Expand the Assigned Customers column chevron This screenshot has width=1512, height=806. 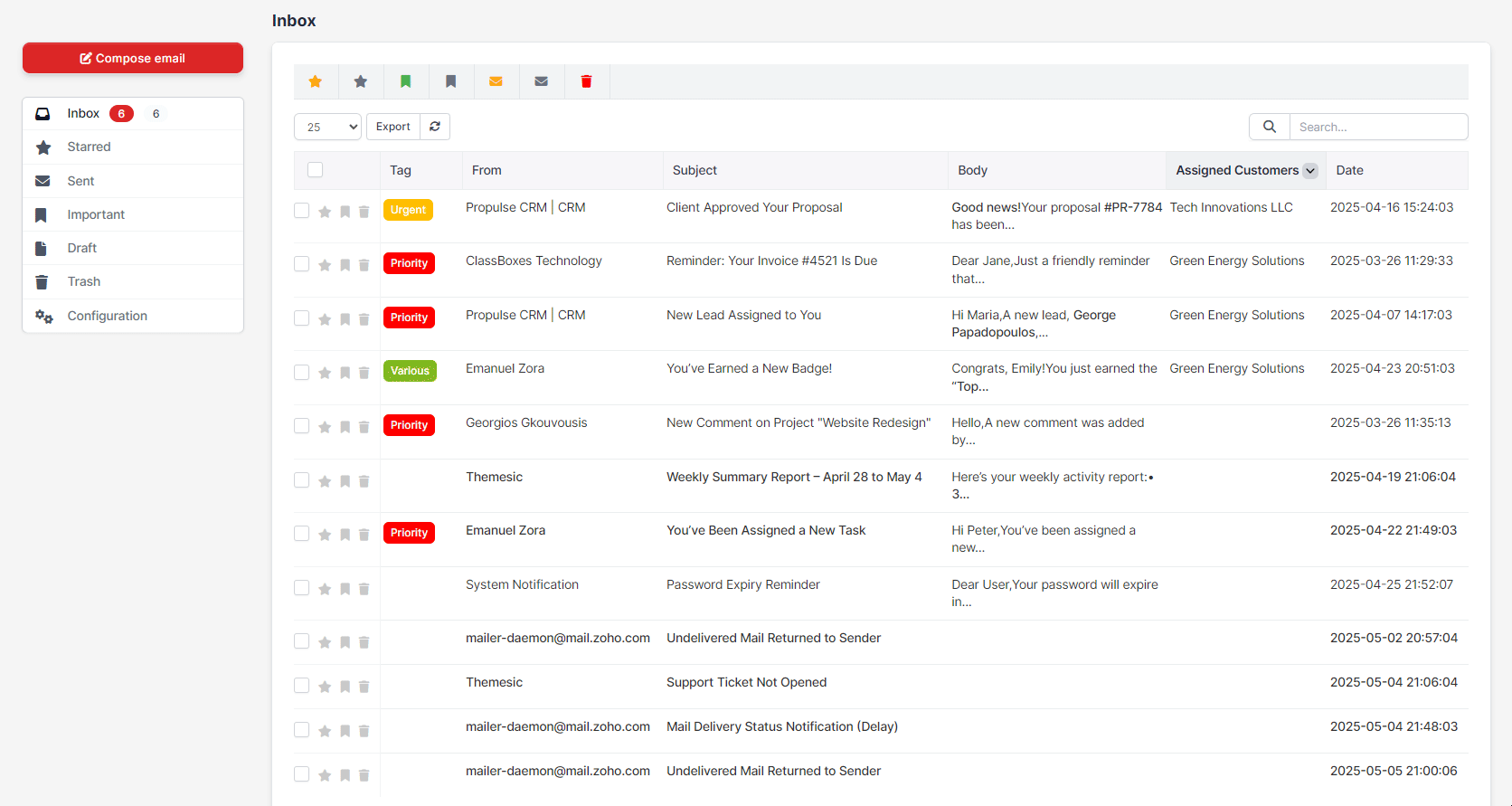coord(1310,171)
